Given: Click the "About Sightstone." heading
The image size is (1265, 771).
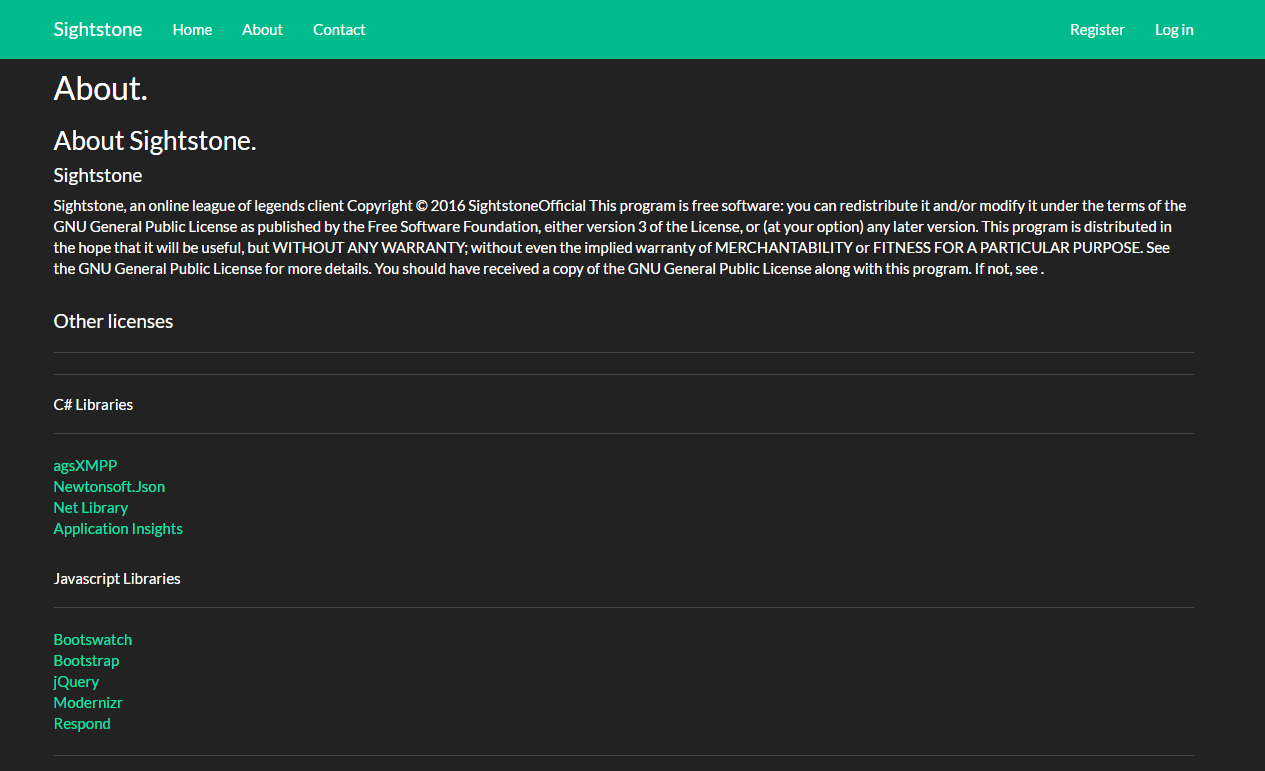Looking at the screenshot, I should 155,140.
